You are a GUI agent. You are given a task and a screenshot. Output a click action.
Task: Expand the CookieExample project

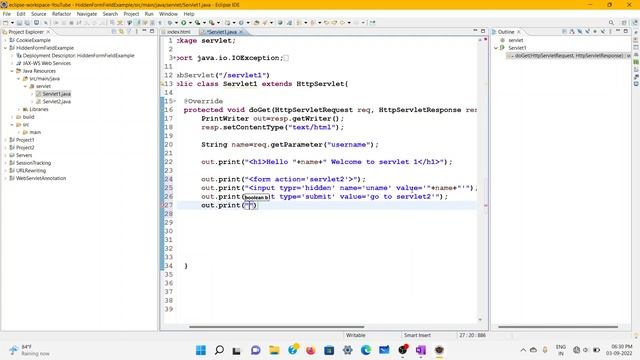tap(5, 40)
